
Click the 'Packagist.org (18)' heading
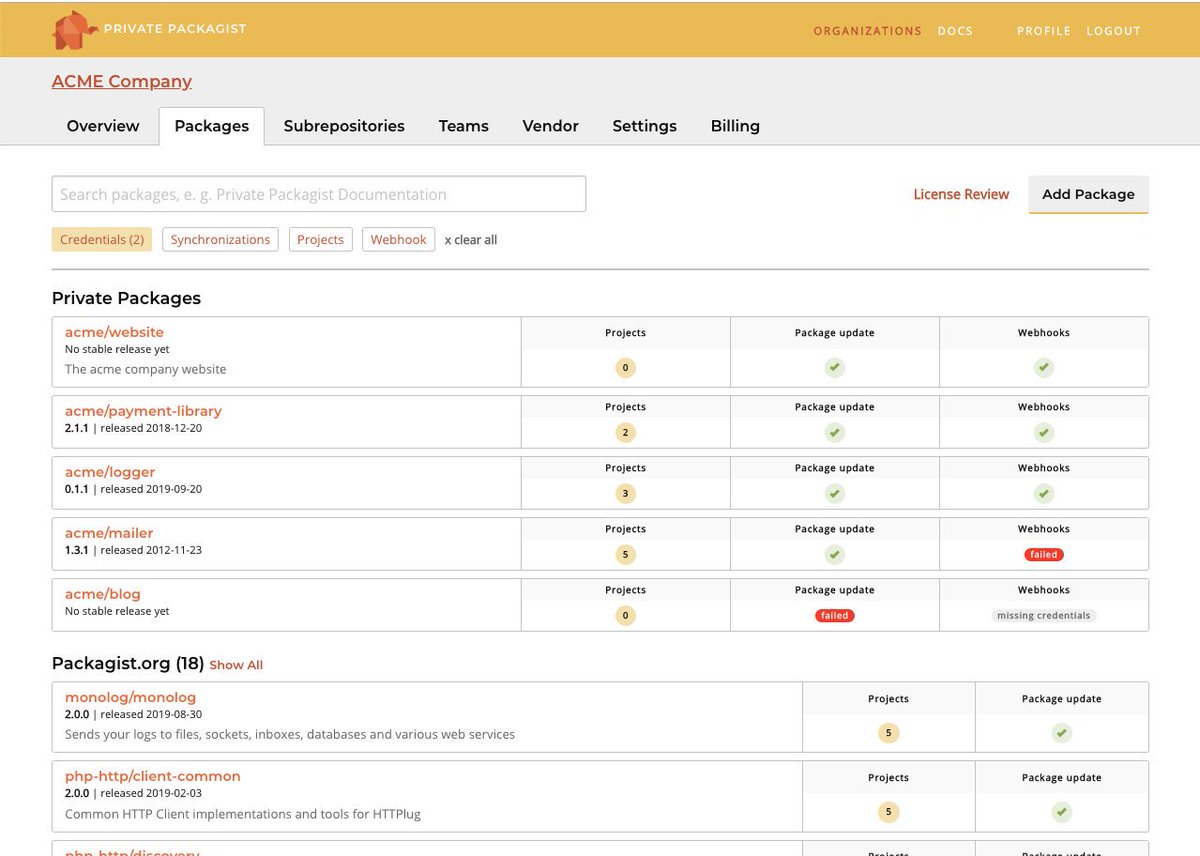[x=128, y=663]
